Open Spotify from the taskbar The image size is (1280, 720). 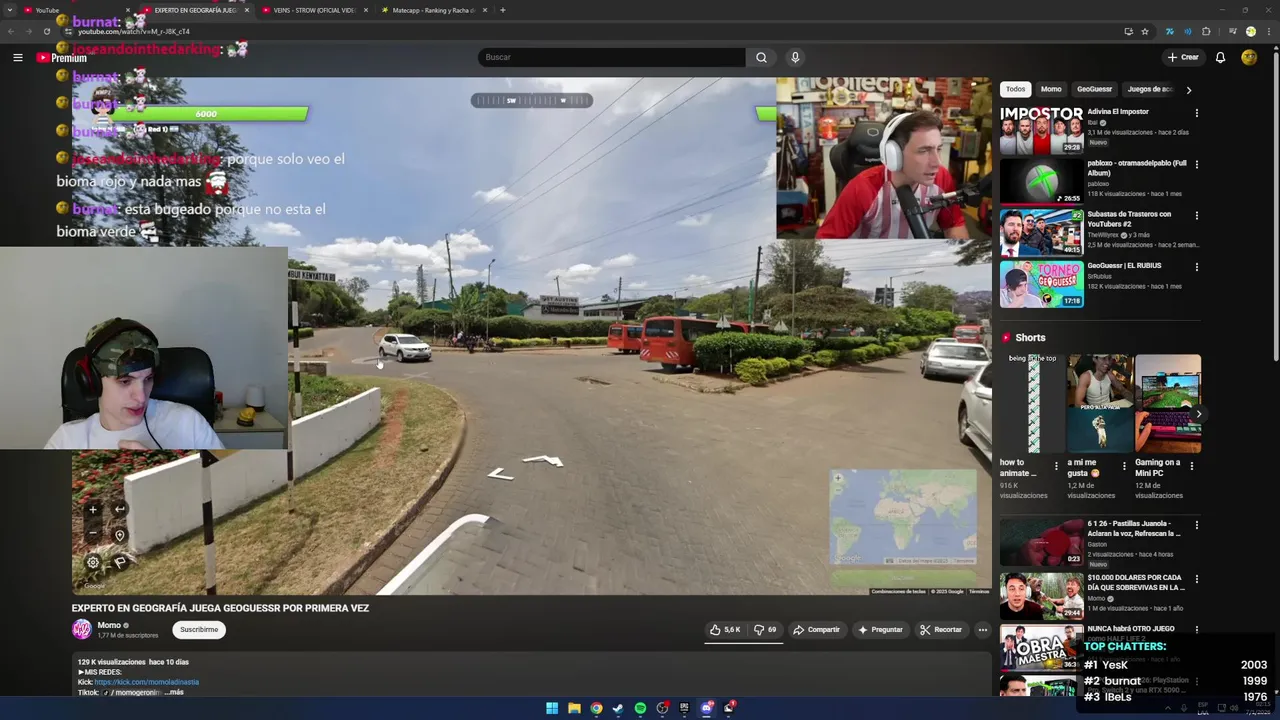click(640, 708)
